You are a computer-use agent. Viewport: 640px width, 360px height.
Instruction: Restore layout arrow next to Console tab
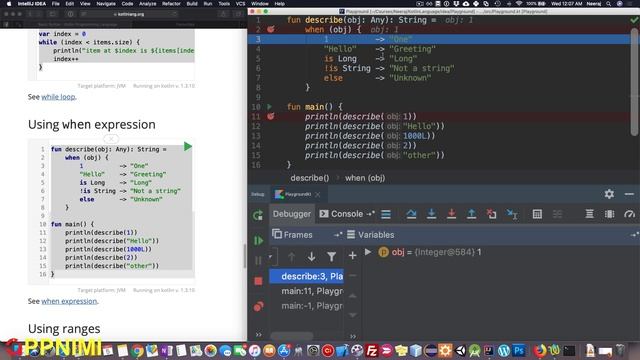coord(371,213)
